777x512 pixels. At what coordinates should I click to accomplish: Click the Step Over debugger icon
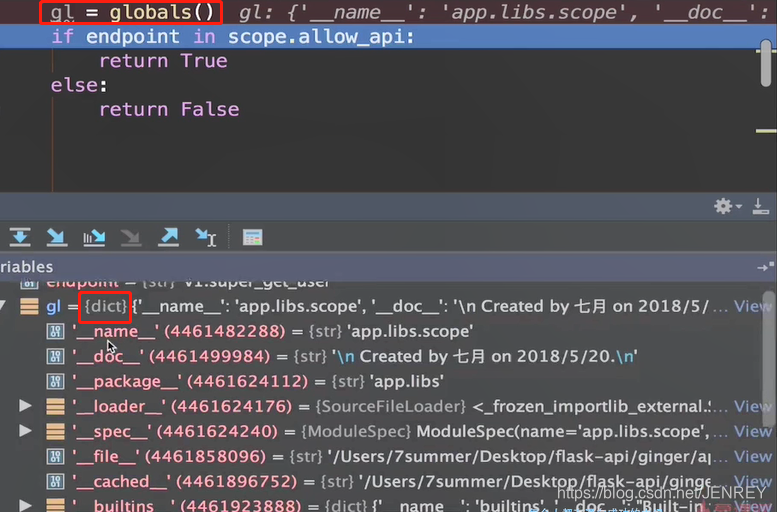point(20,237)
